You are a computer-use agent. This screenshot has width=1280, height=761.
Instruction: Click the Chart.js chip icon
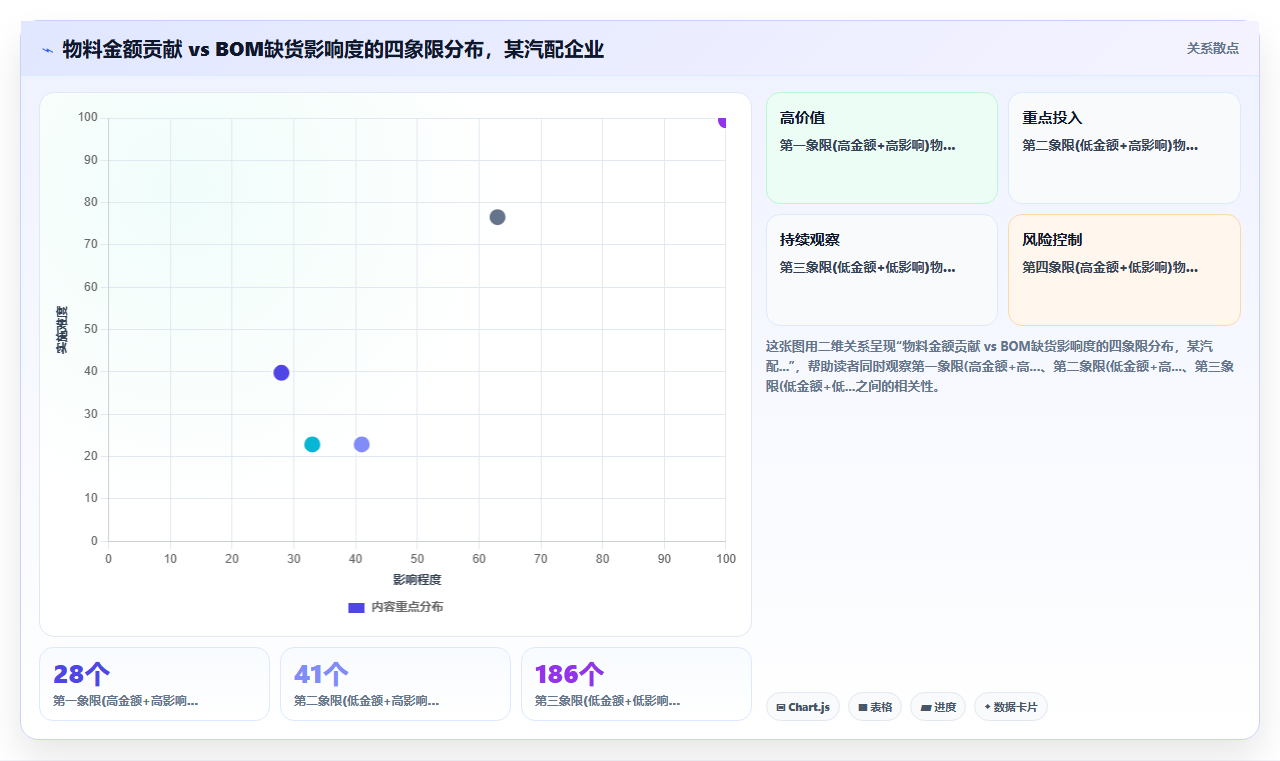(x=781, y=708)
